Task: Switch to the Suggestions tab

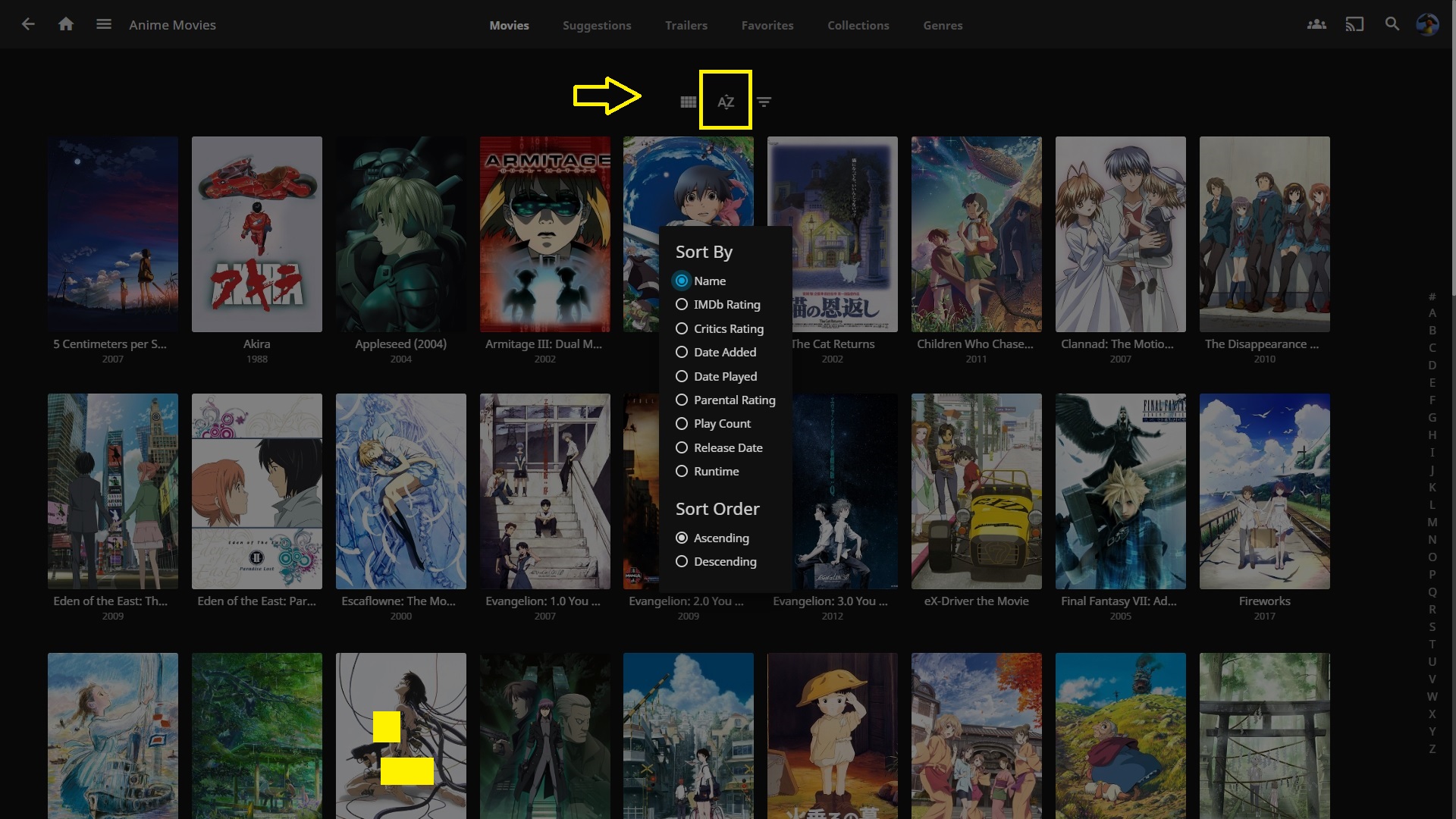Action: (x=597, y=25)
